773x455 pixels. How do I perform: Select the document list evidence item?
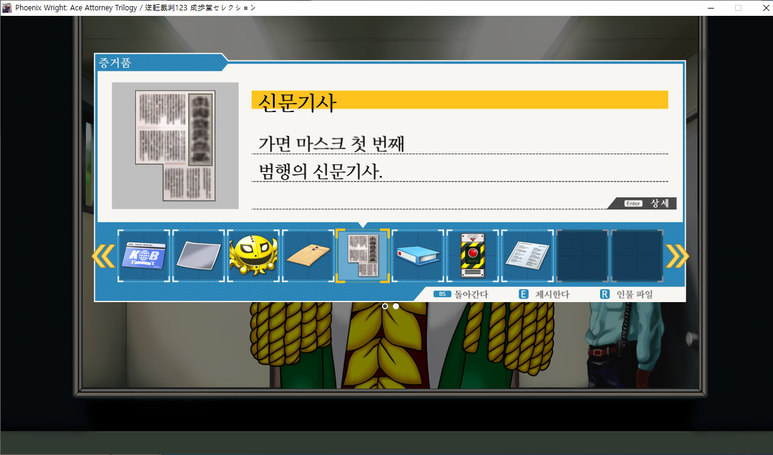click(527, 256)
